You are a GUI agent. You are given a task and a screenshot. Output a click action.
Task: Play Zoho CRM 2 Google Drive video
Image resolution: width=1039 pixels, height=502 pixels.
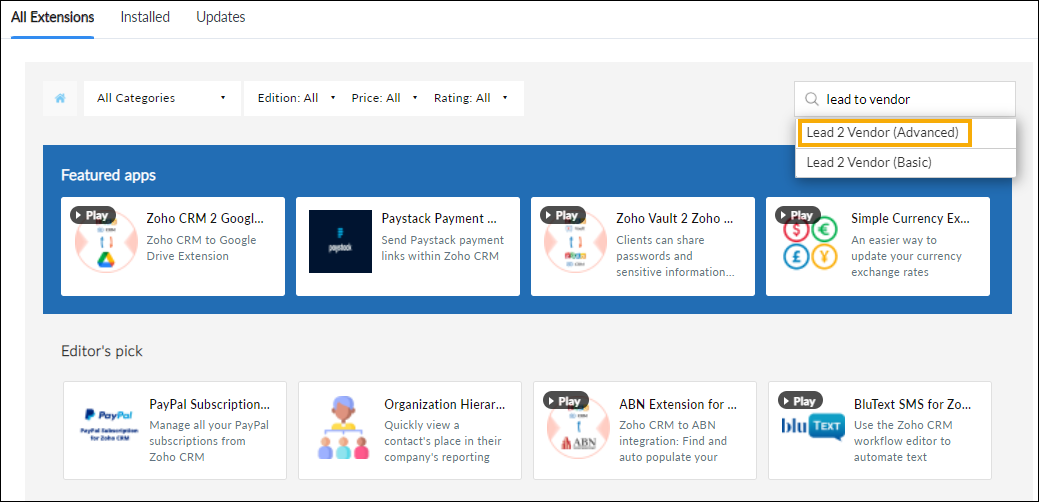click(x=93, y=215)
